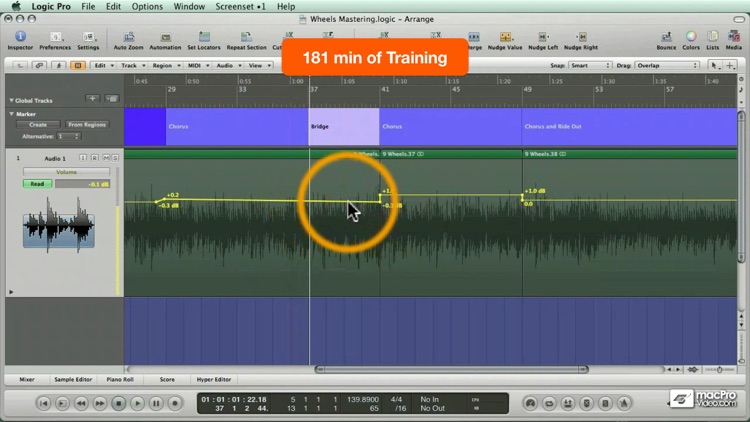Open the Sample Editor tab

73,379
